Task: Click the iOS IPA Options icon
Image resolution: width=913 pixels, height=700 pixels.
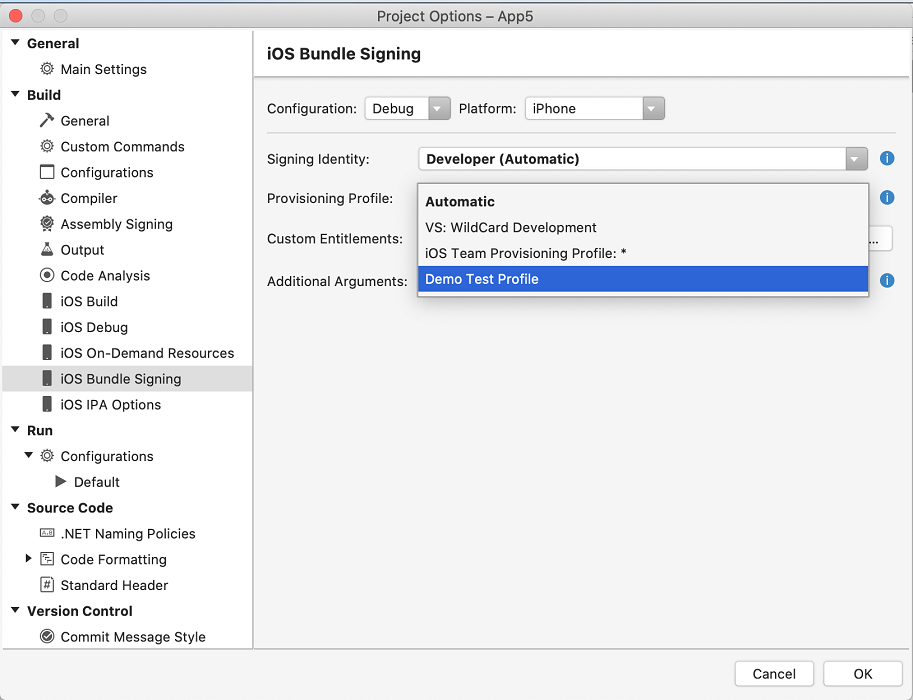Action: [x=45, y=404]
